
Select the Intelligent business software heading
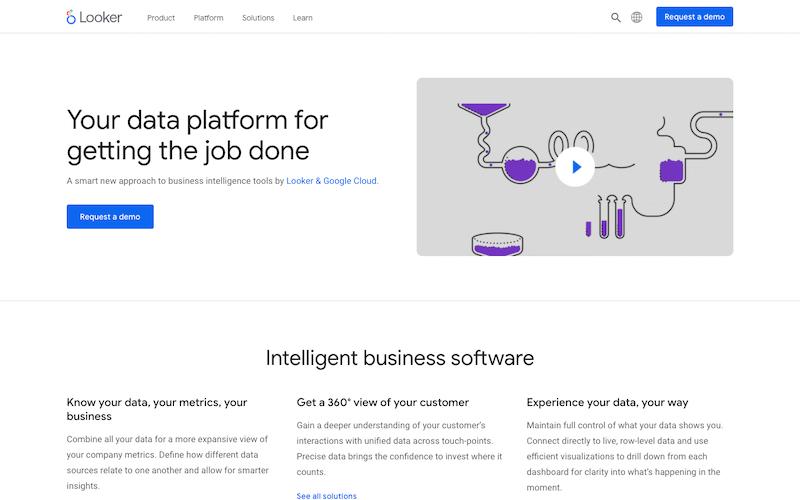coord(400,359)
